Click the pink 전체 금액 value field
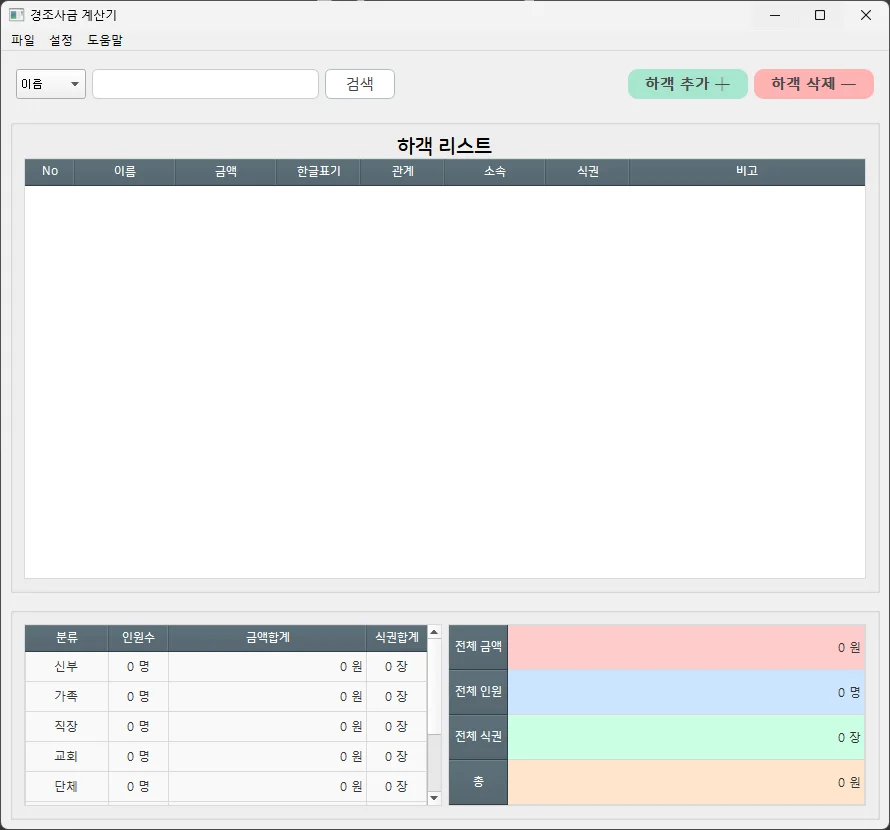 coord(686,647)
